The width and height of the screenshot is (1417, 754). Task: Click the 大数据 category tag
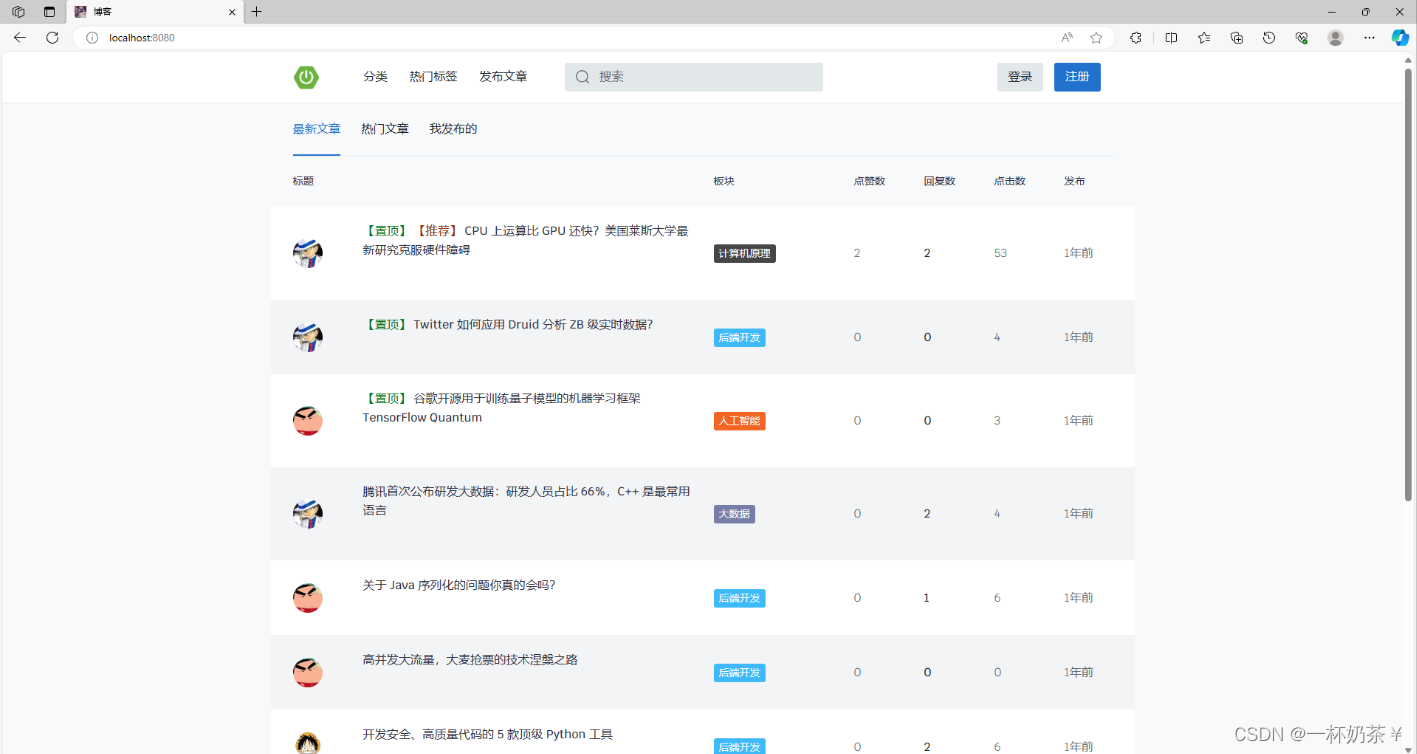(734, 514)
